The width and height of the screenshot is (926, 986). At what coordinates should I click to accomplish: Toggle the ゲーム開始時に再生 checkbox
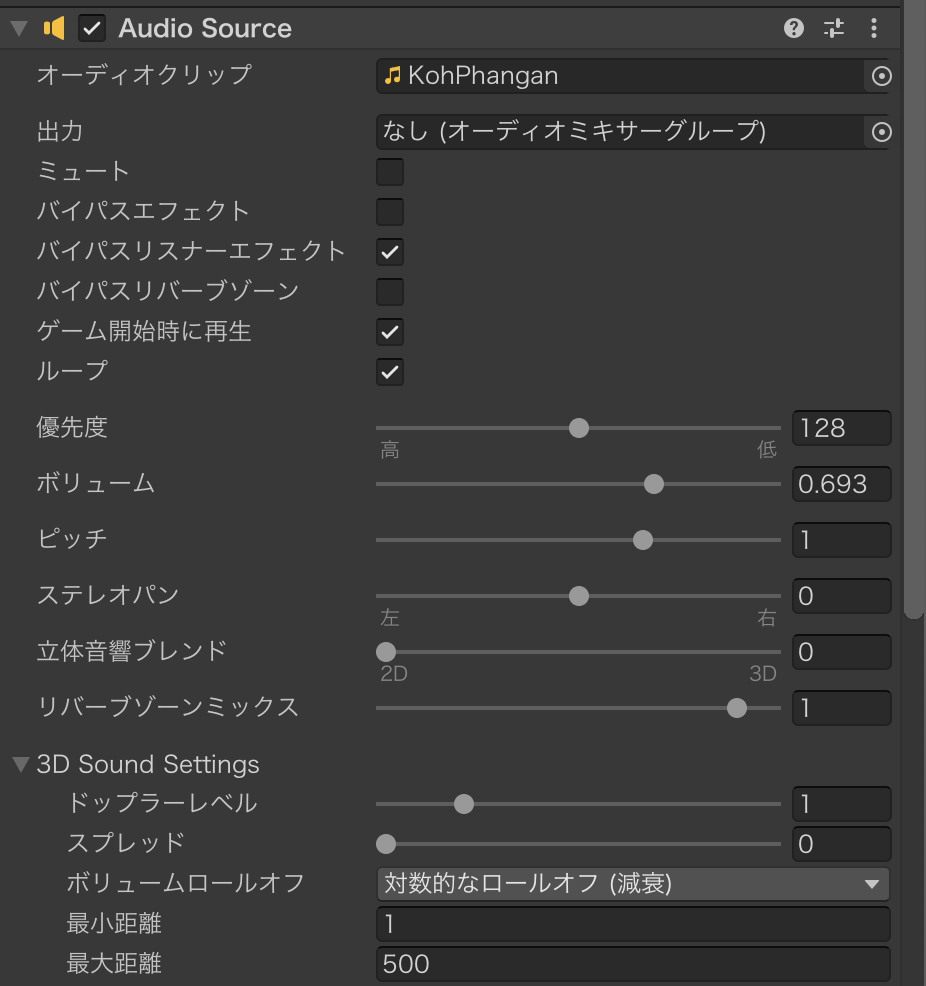pyautogui.click(x=390, y=332)
